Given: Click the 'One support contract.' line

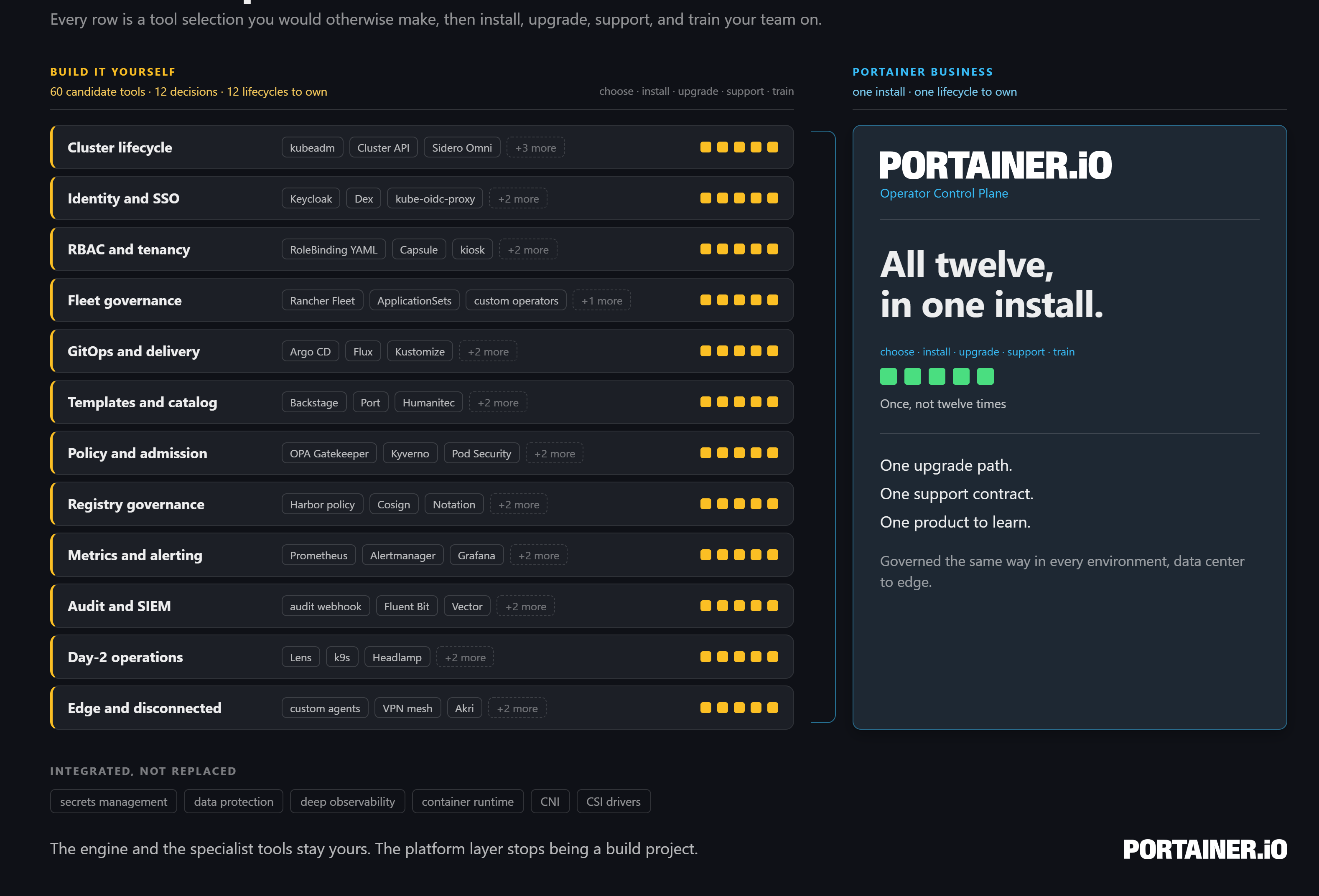Looking at the screenshot, I should (956, 494).
